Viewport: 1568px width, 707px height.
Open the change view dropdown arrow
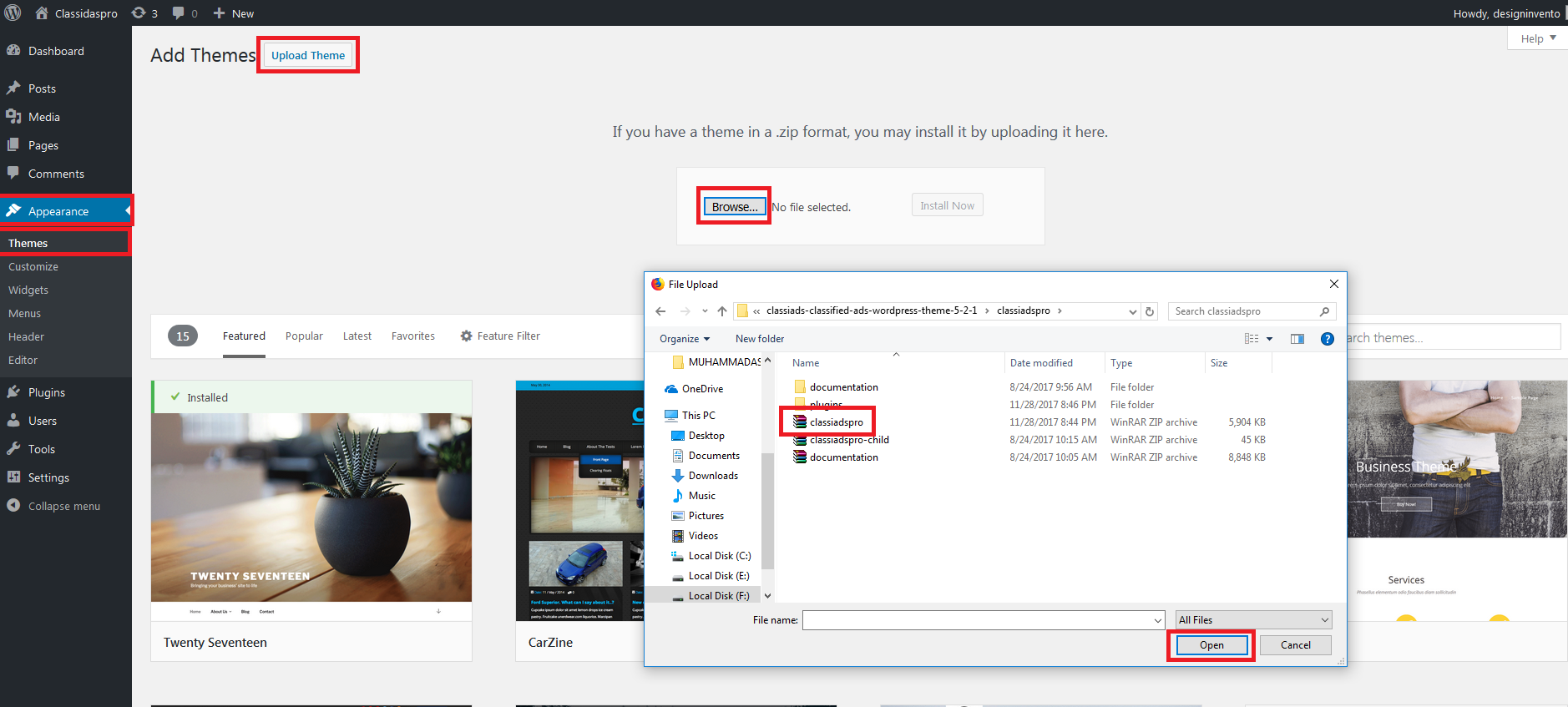pos(1270,339)
